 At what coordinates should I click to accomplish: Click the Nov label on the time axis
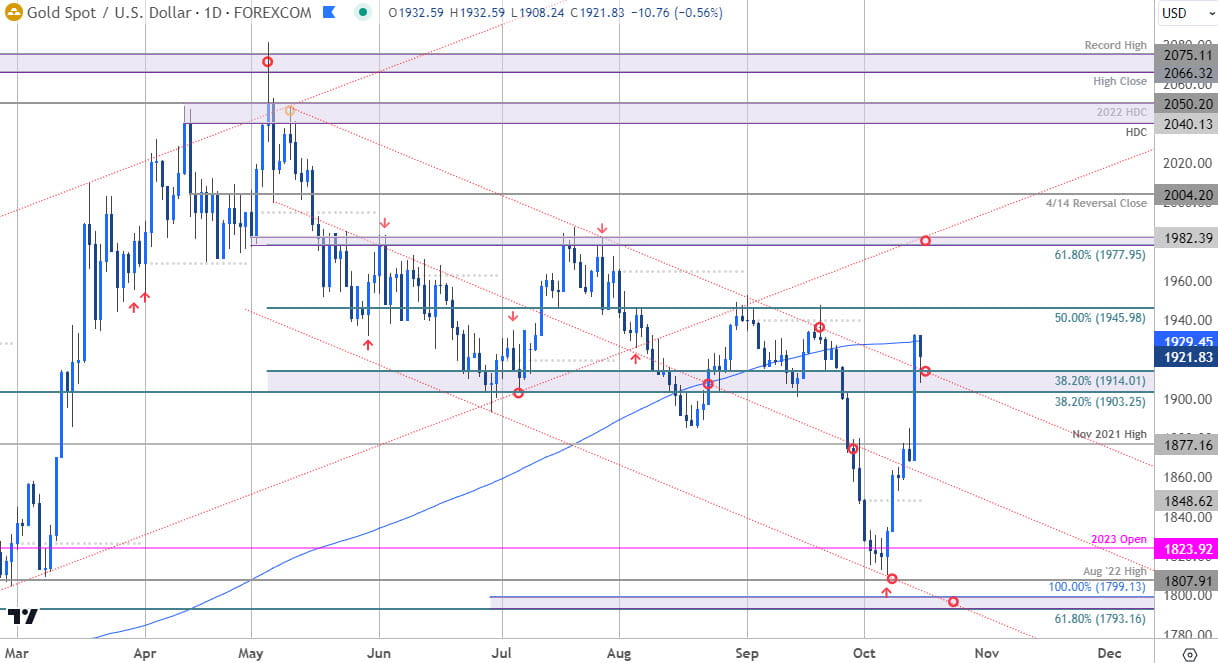pos(986,652)
